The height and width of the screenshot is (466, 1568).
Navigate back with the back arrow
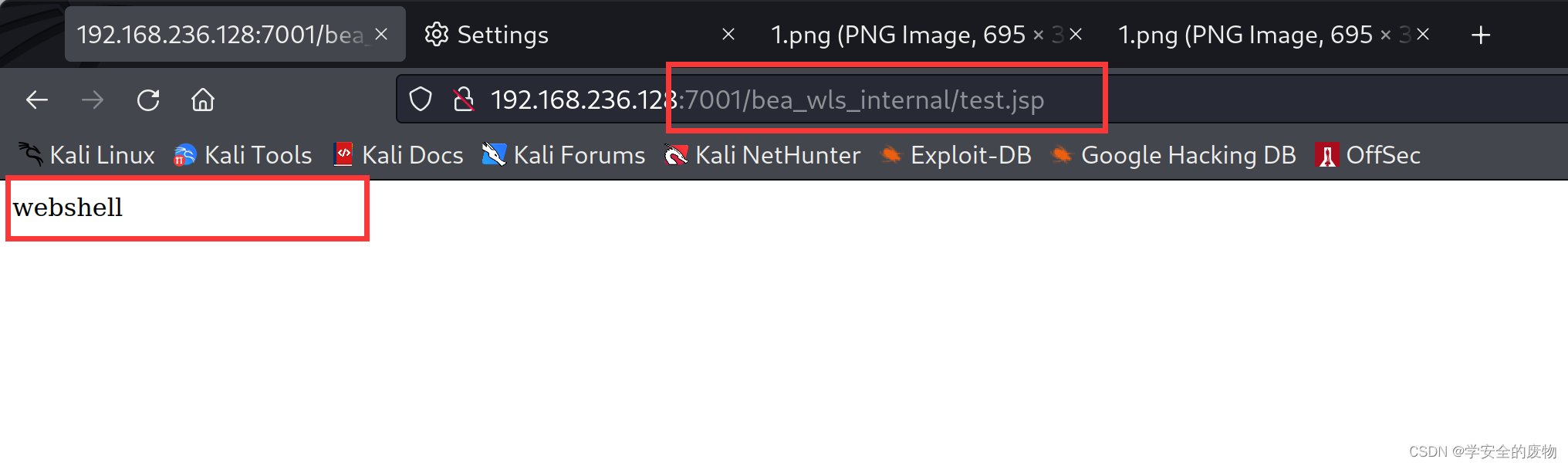[37, 100]
